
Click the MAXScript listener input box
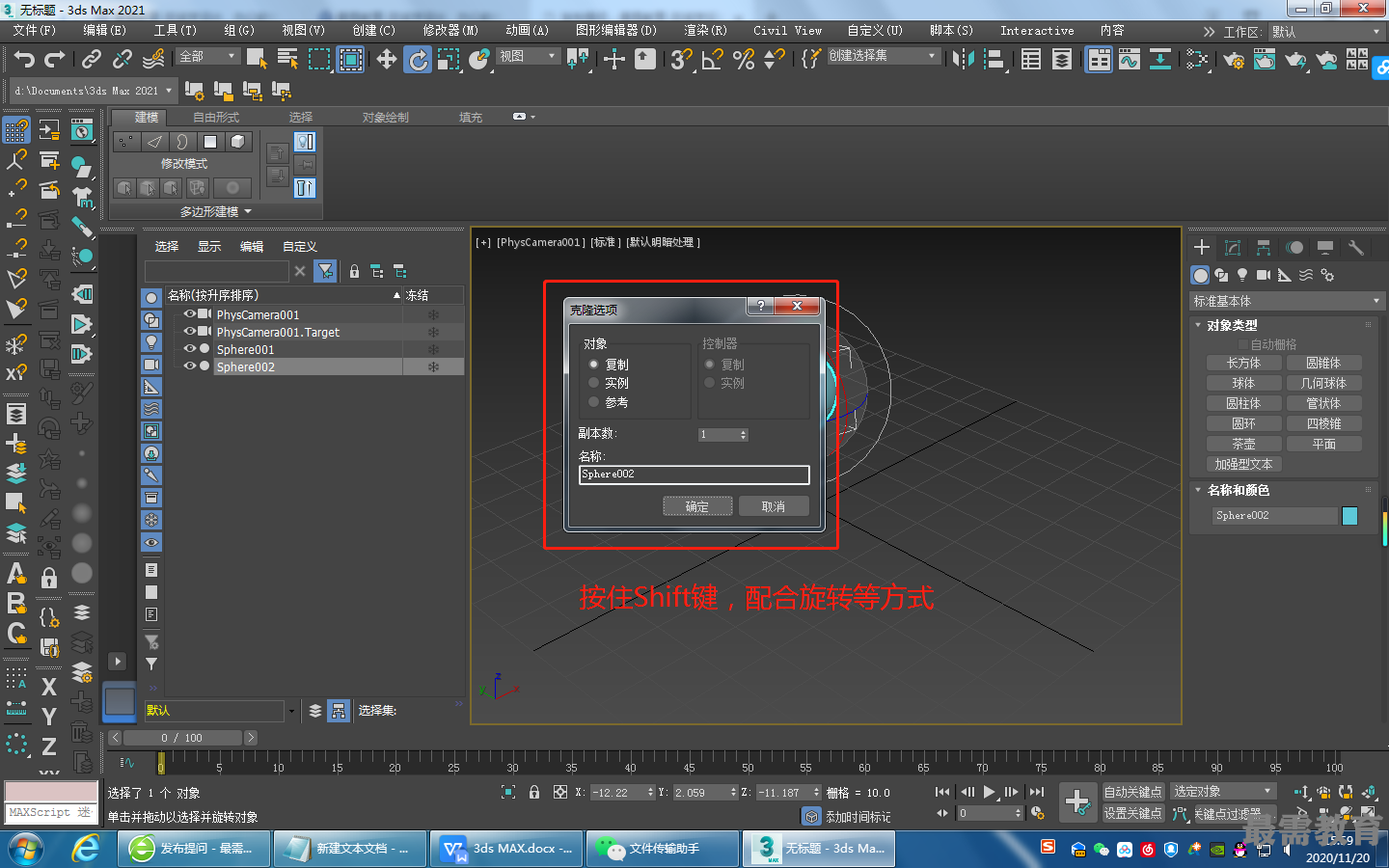tap(51, 812)
